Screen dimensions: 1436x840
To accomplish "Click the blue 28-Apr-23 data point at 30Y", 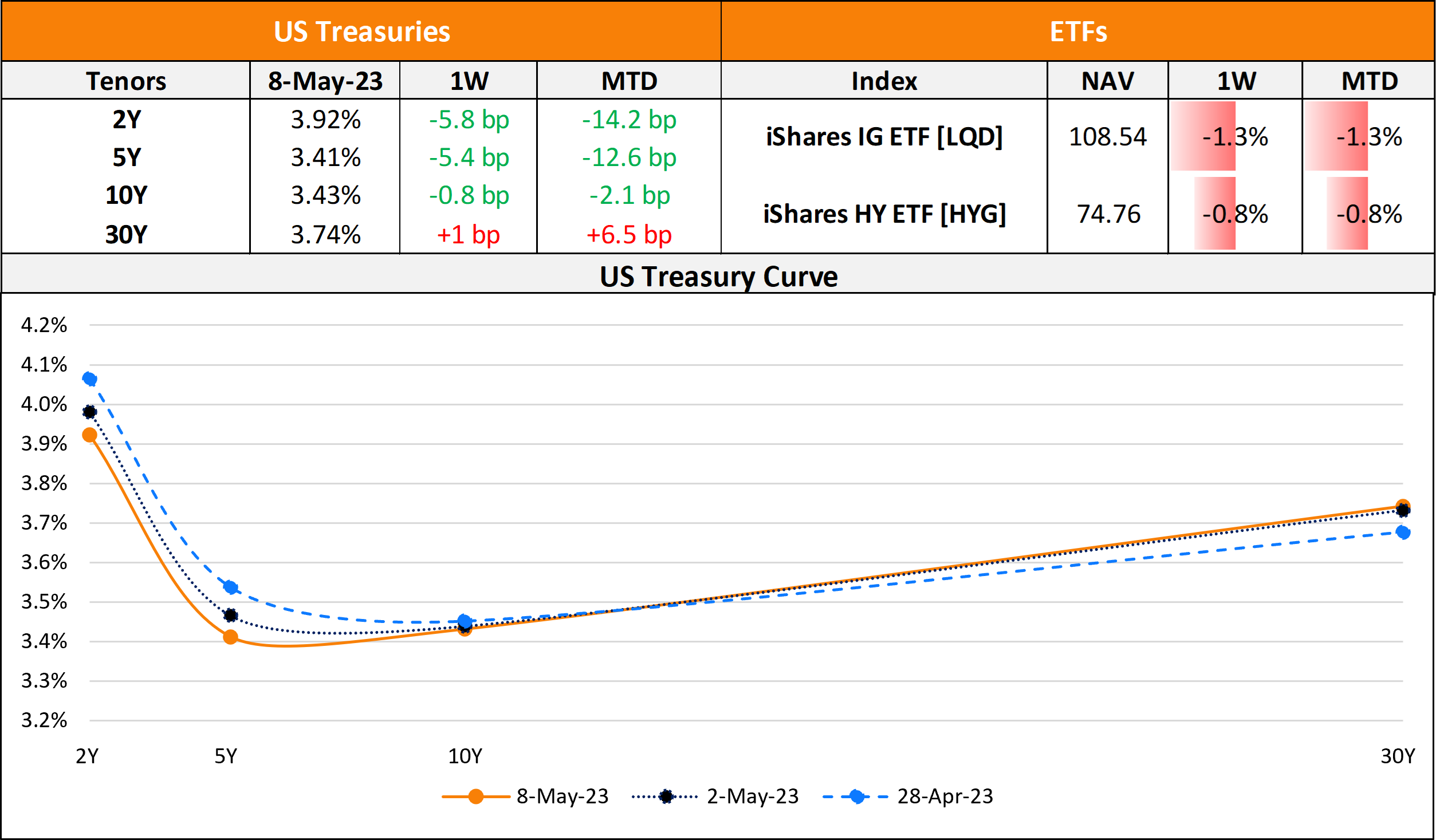I will click(x=1403, y=533).
